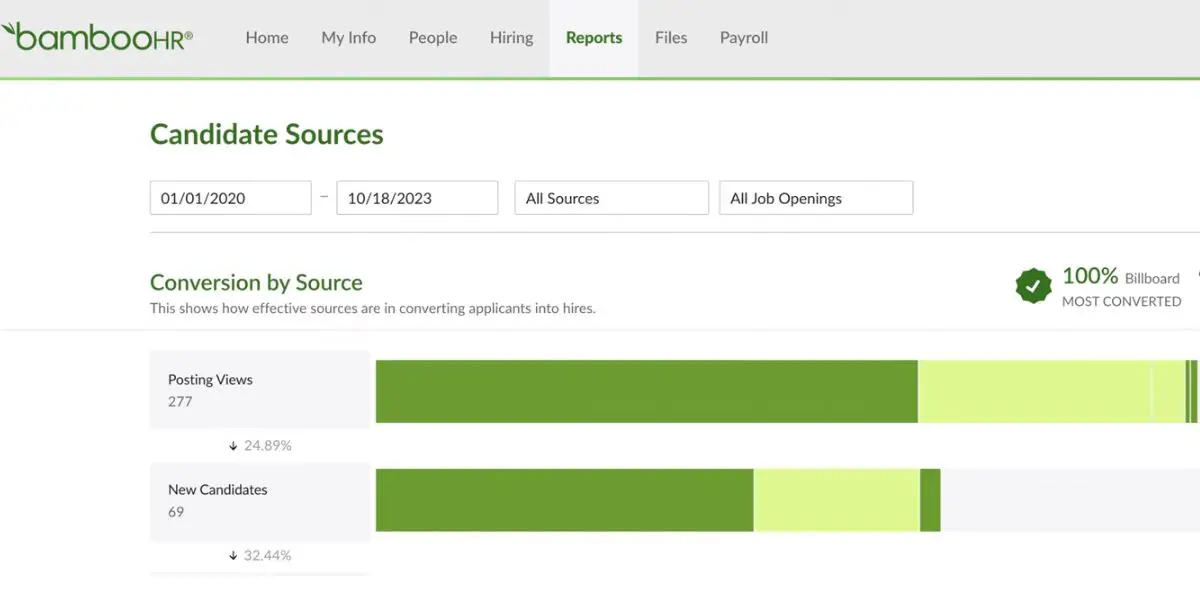Go to the Payroll tab
This screenshot has height=600, width=1200.
point(744,38)
